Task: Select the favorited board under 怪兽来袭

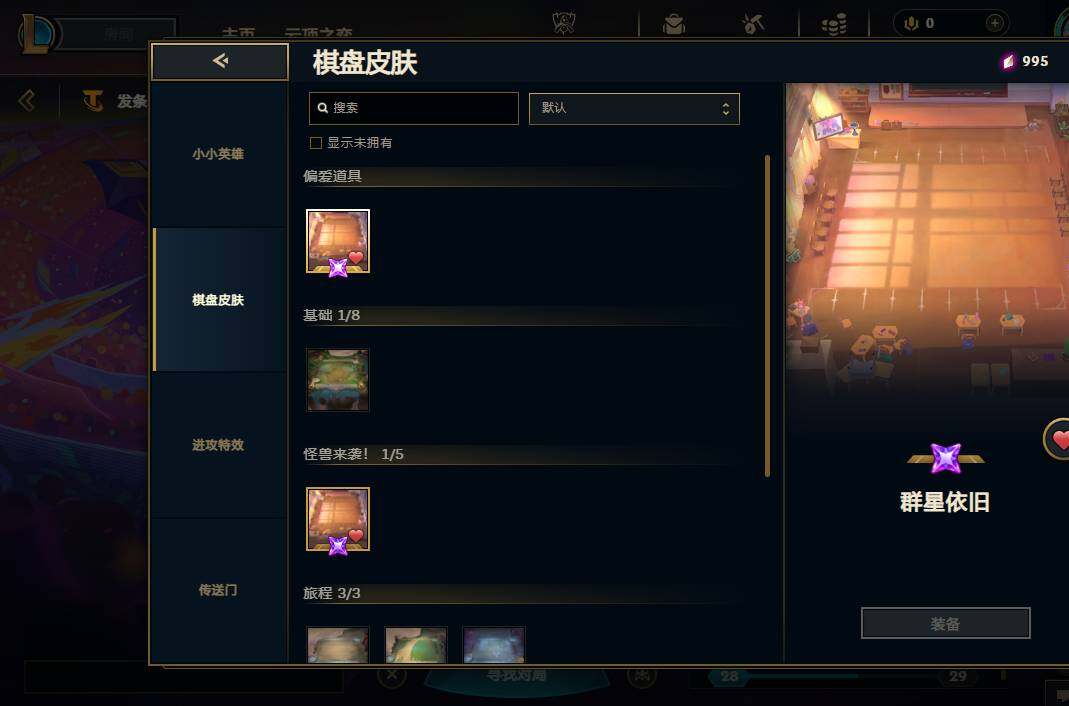Action: pos(337,519)
